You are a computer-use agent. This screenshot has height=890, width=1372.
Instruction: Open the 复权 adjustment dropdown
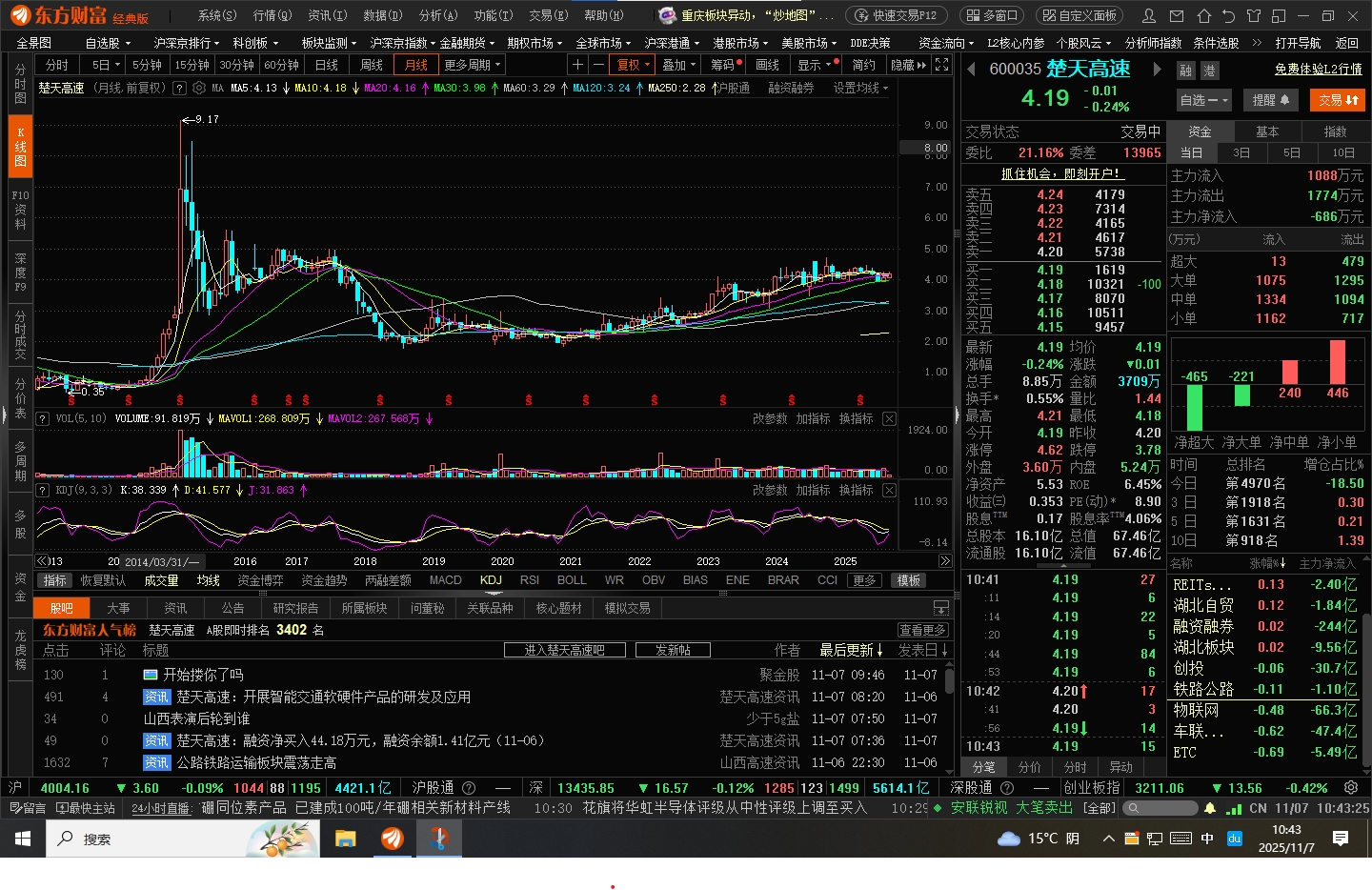click(x=634, y=65)
